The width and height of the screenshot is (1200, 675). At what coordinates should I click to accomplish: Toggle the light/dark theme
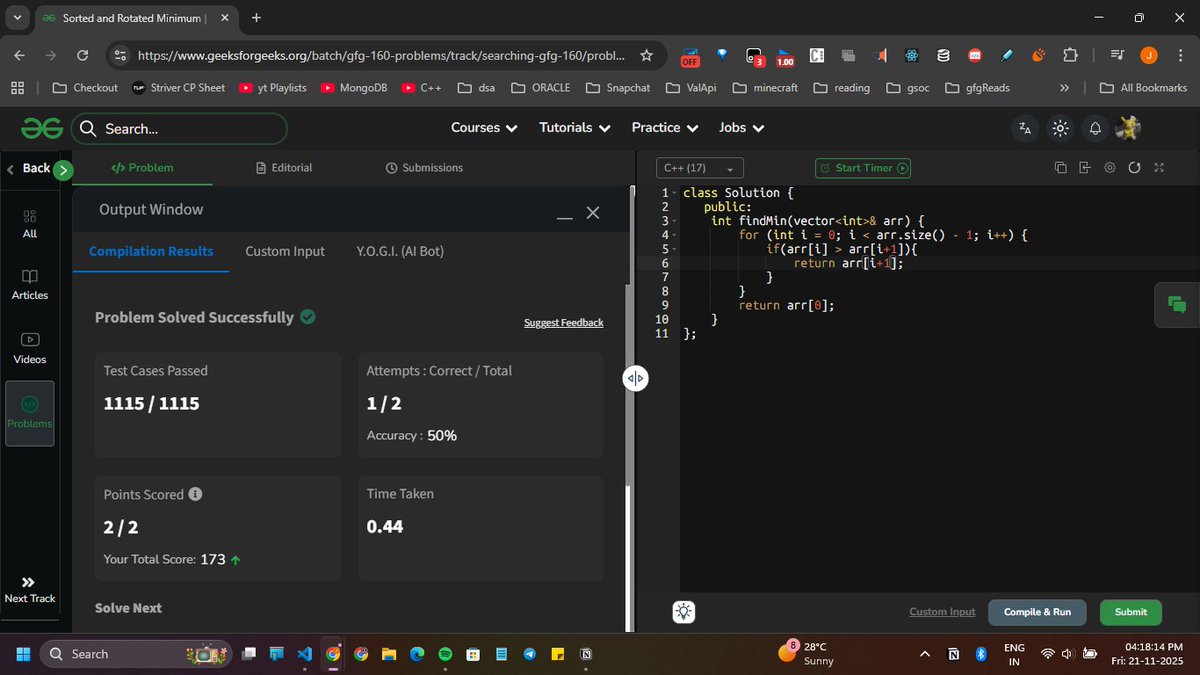(x=1059, y=128)
